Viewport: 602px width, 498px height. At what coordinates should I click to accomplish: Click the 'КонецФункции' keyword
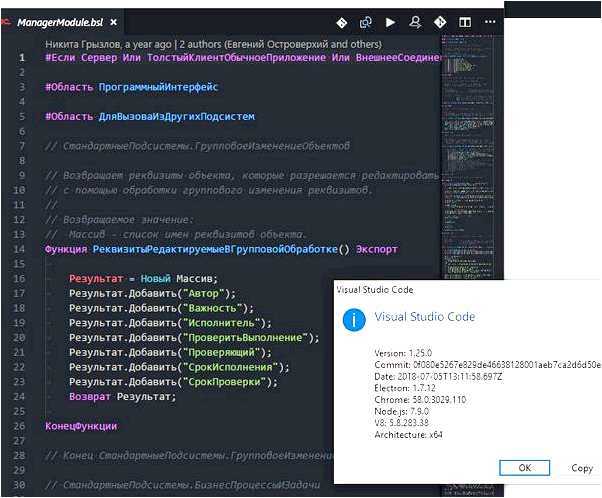(x=81, y=426)
